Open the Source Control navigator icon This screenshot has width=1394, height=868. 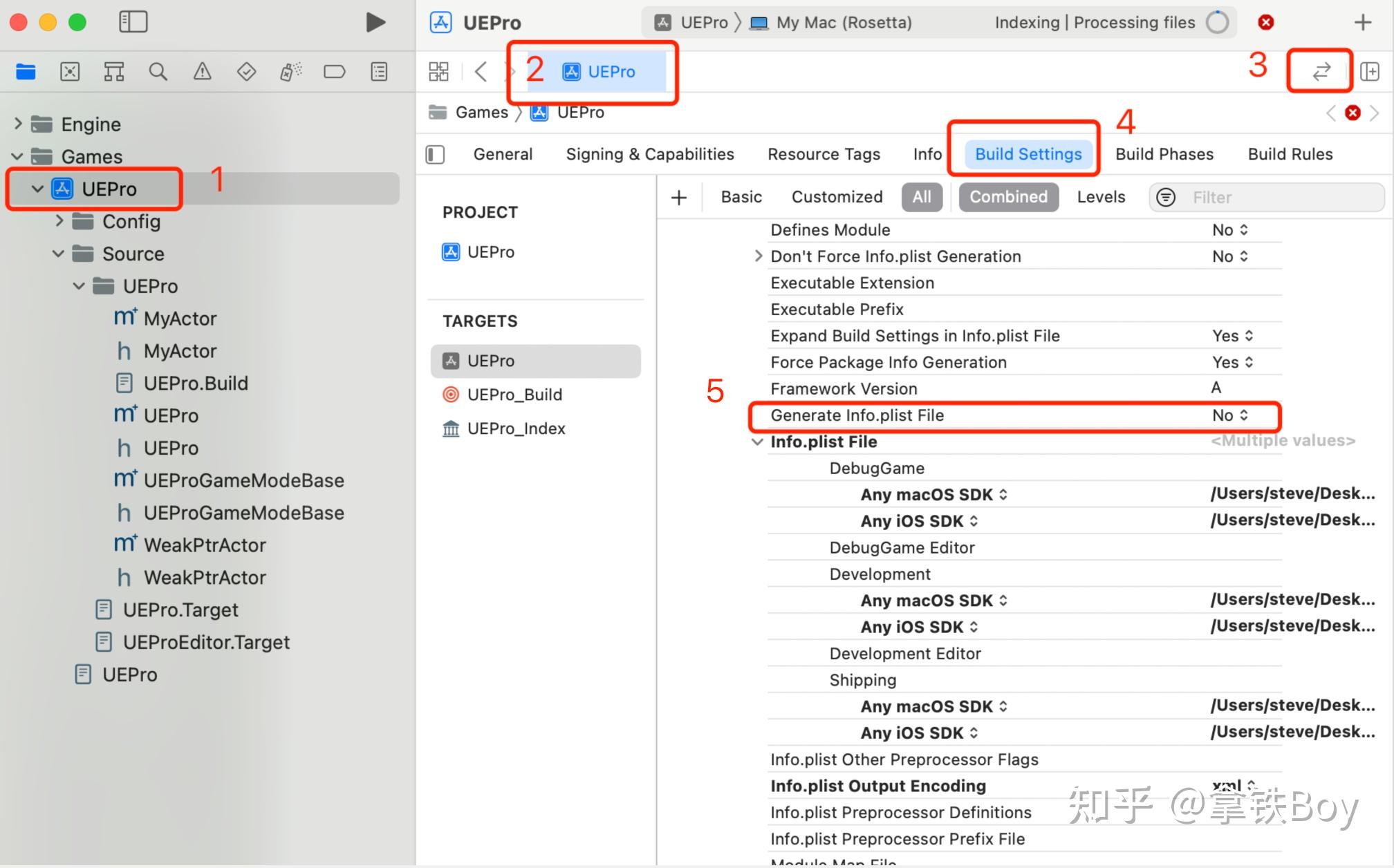point(70,71)
